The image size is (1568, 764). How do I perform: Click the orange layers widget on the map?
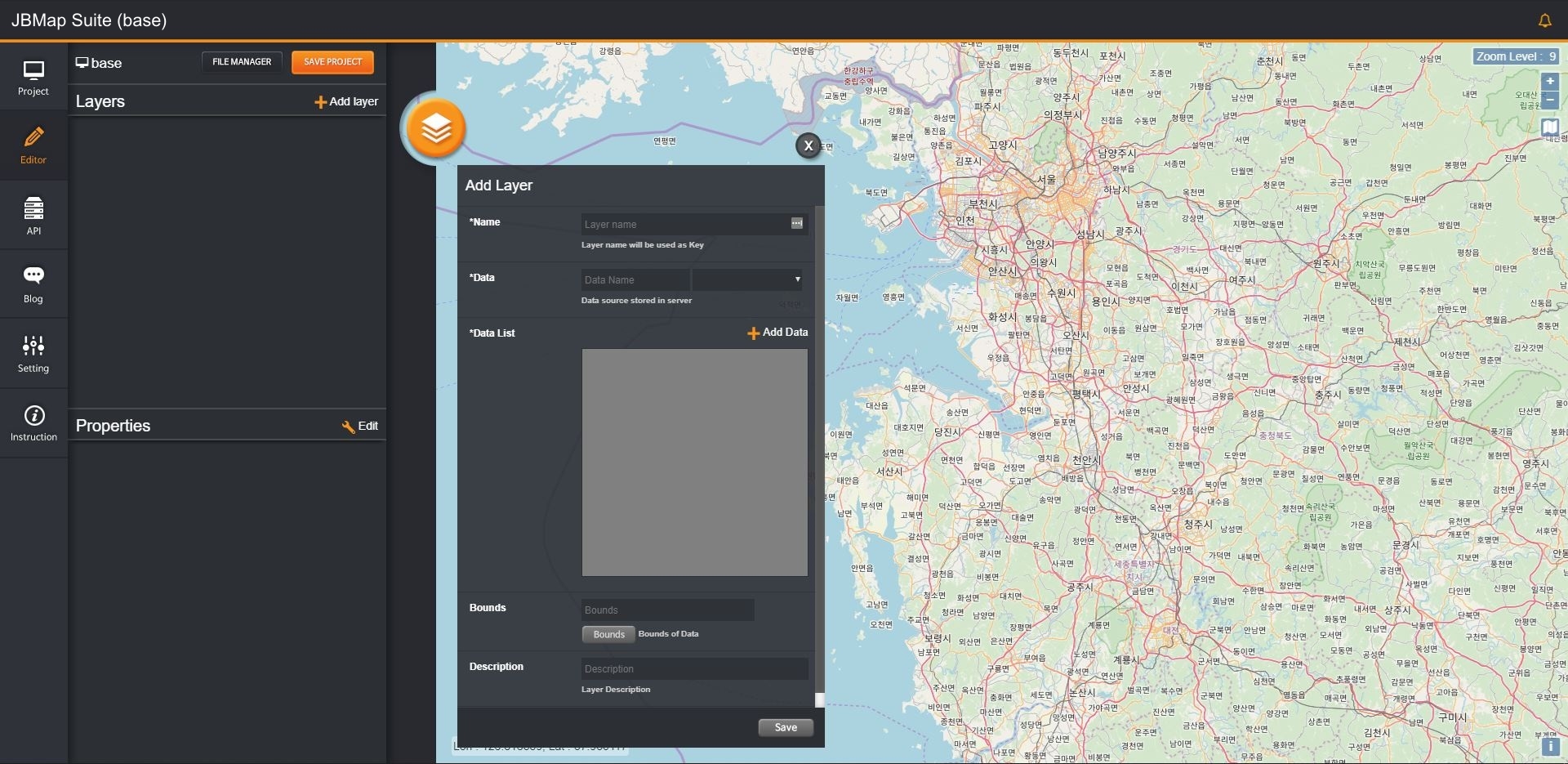tap(435, 128)
